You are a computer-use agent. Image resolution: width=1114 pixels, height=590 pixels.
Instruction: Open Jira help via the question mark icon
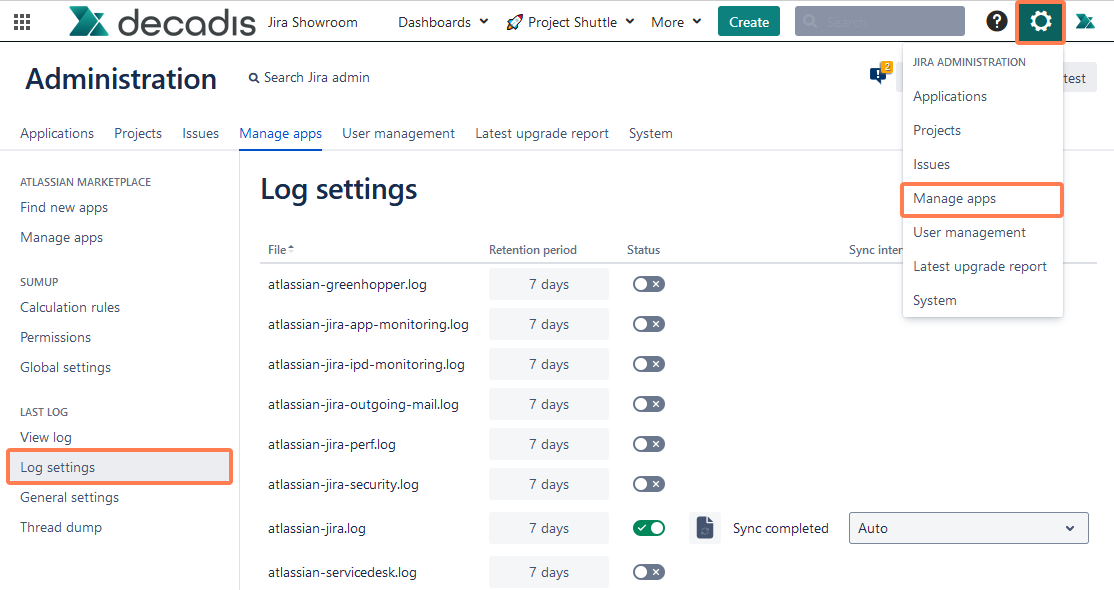click(996, 20)
